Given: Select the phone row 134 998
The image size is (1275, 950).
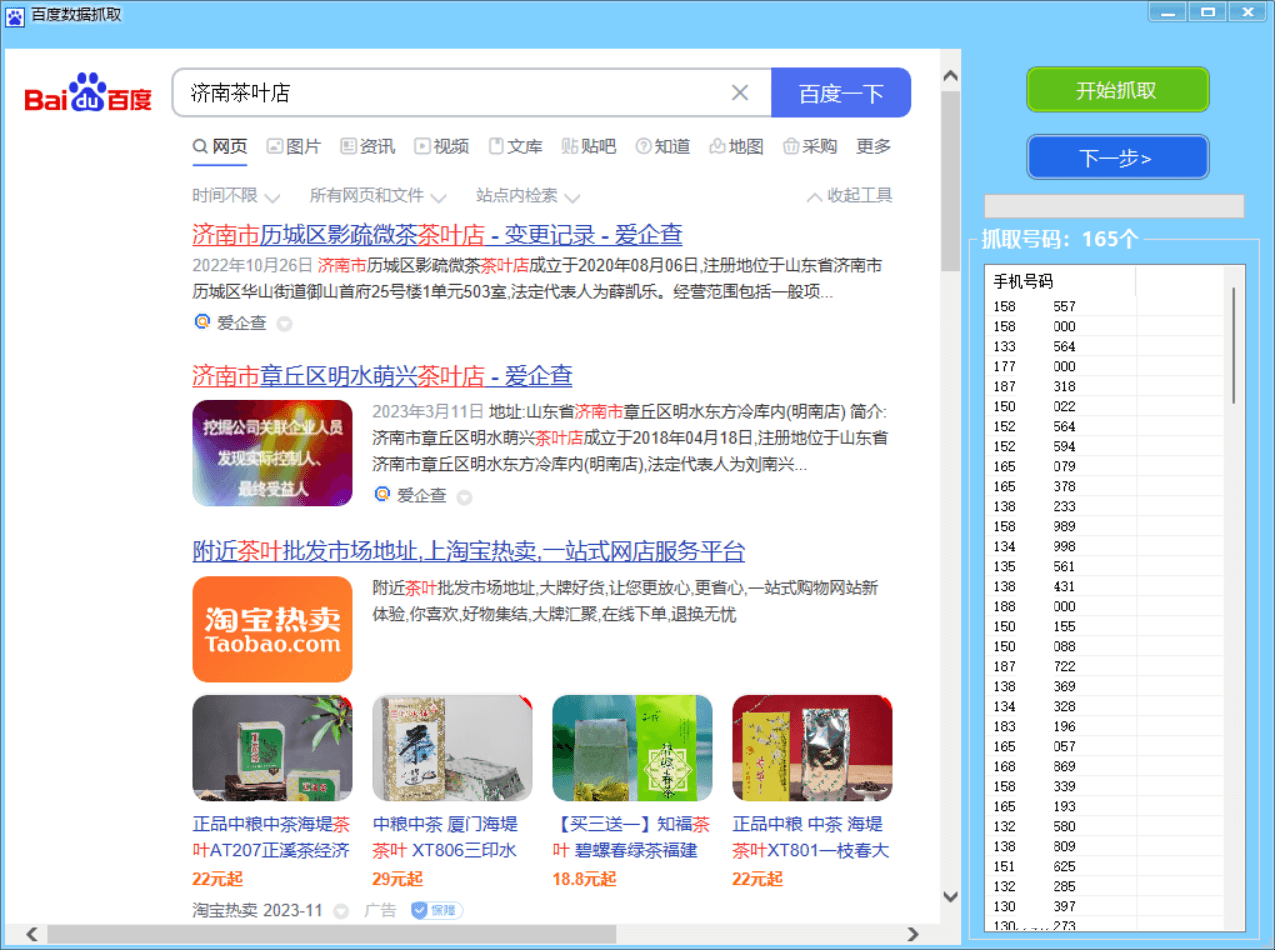Looking at the screenshot, I should [x=1104, y=546].
